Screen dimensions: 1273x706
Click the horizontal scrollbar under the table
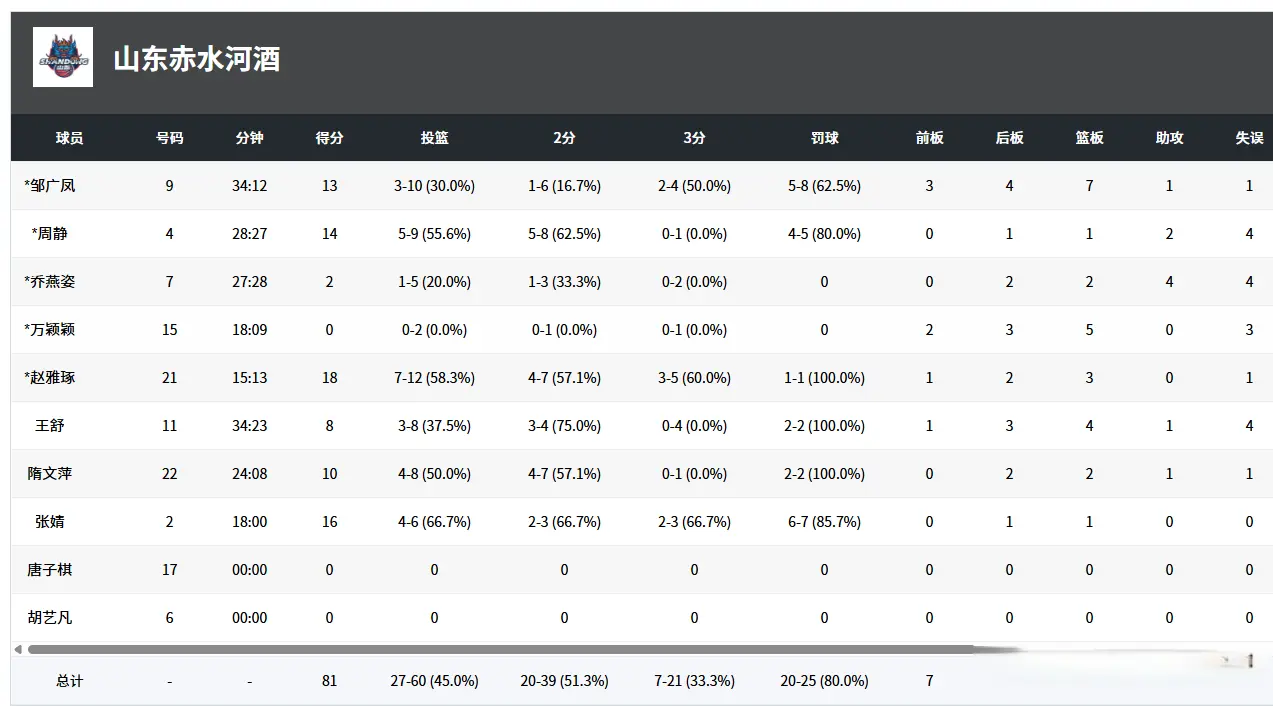coord(500,650)
